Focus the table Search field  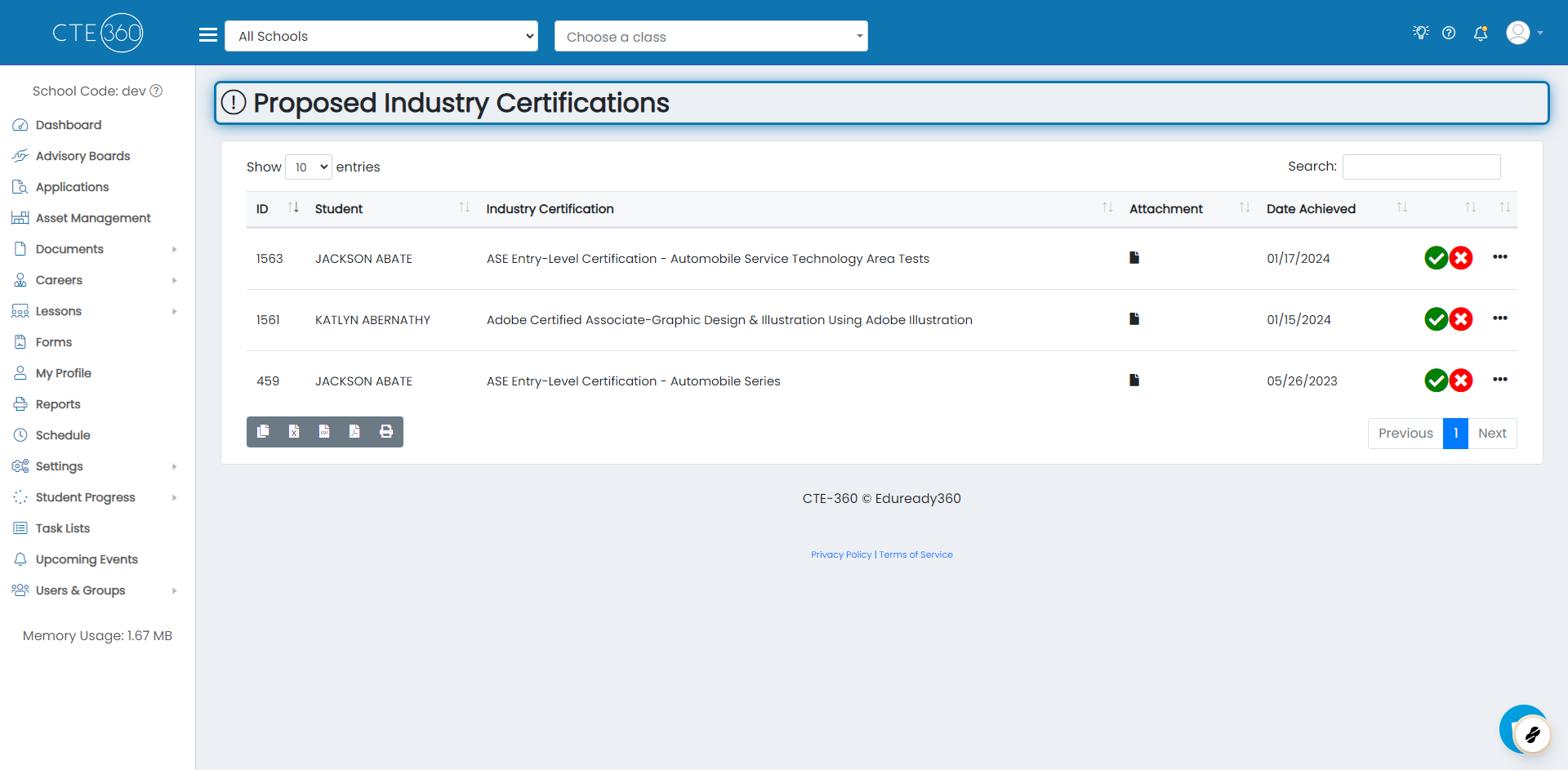pyautogui.click(x=1421, y=167)
